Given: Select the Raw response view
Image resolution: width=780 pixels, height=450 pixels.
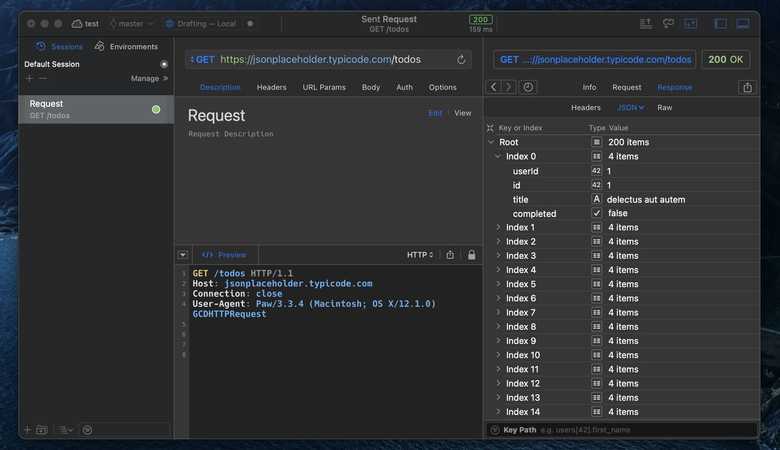Looking at the screenshot, I should pos(664,107).
